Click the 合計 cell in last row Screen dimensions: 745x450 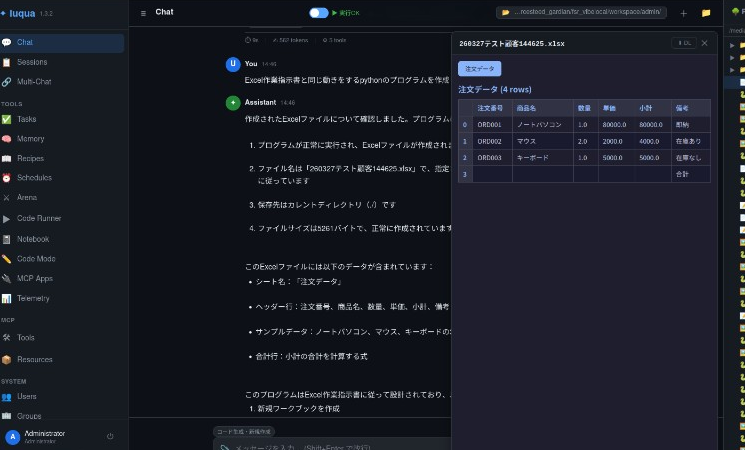coord(690,174)
